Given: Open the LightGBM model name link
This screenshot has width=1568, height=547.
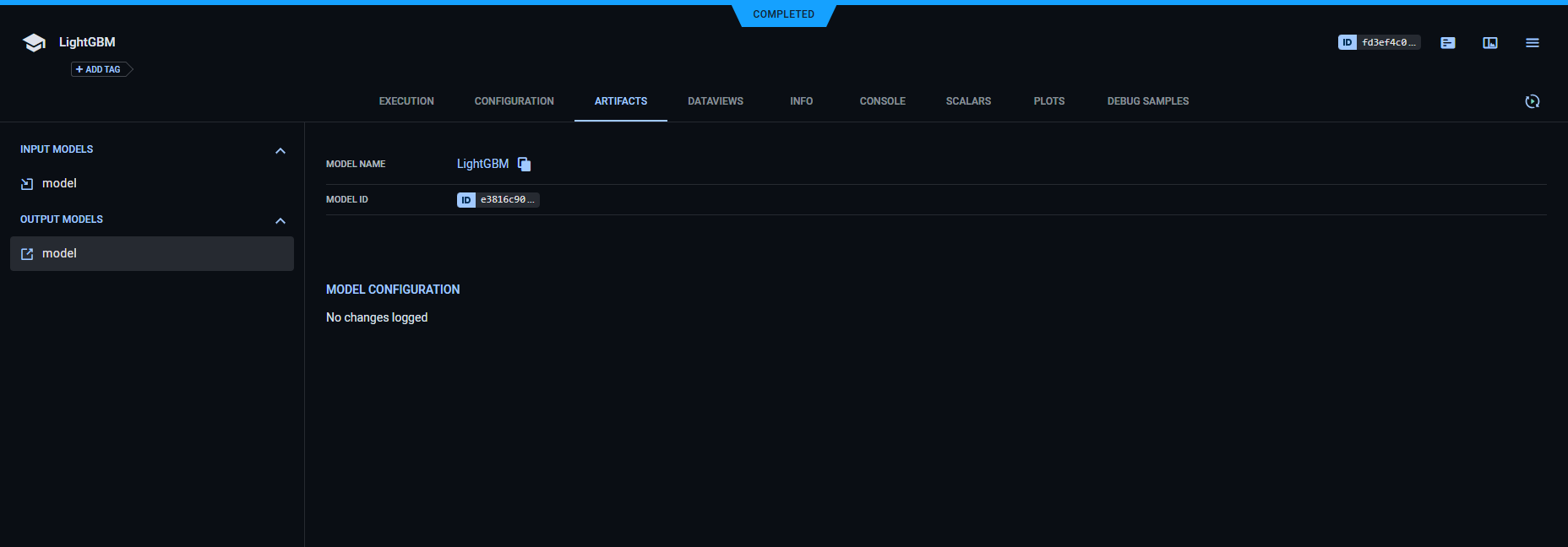Looking at the screenshot, I should [x=482, y=164].
